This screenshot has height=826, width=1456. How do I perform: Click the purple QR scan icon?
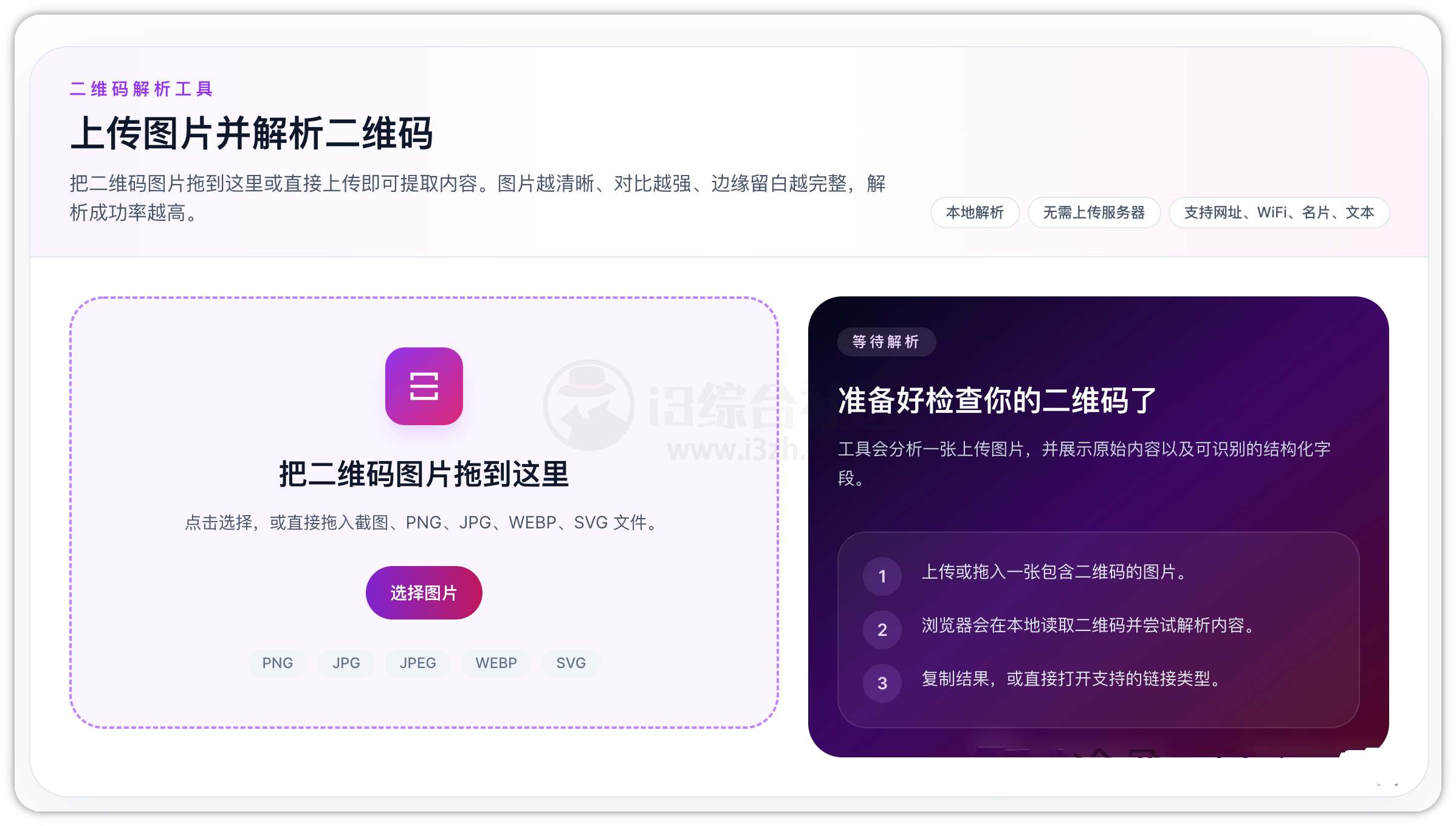(424, 386)
